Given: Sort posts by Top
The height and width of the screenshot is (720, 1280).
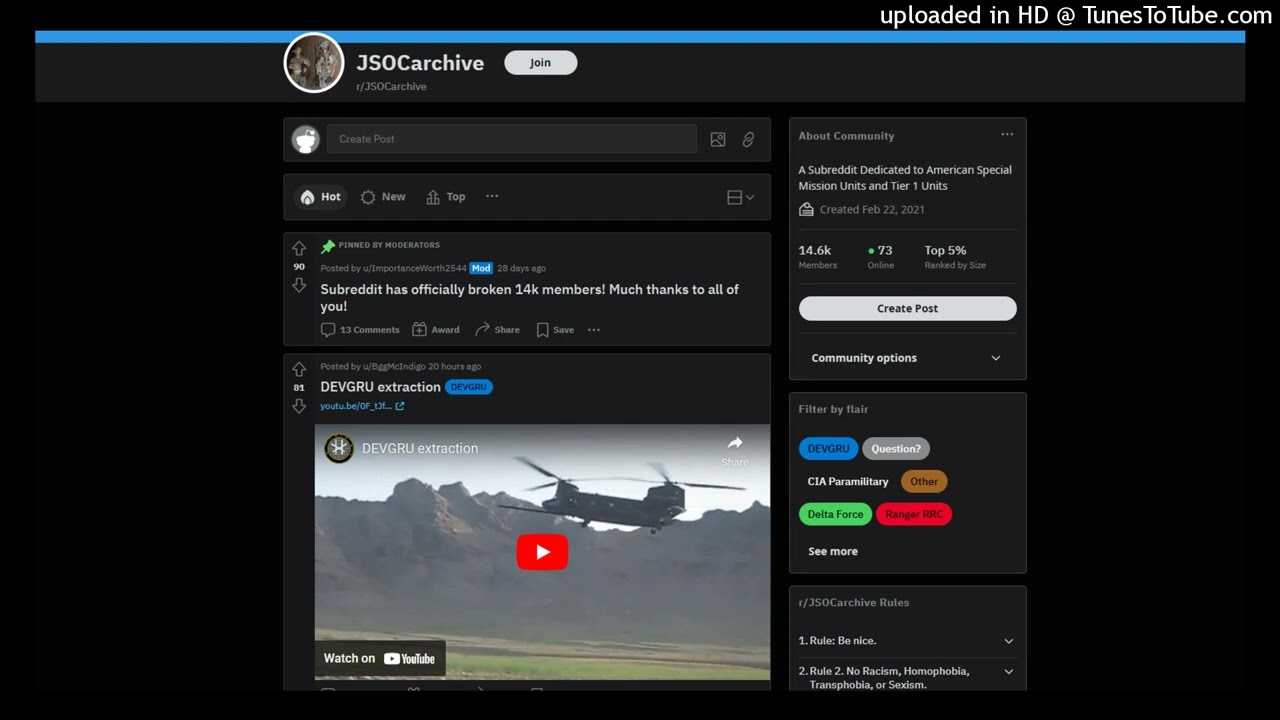Looking at the screenshot, I should pos(446,197).
